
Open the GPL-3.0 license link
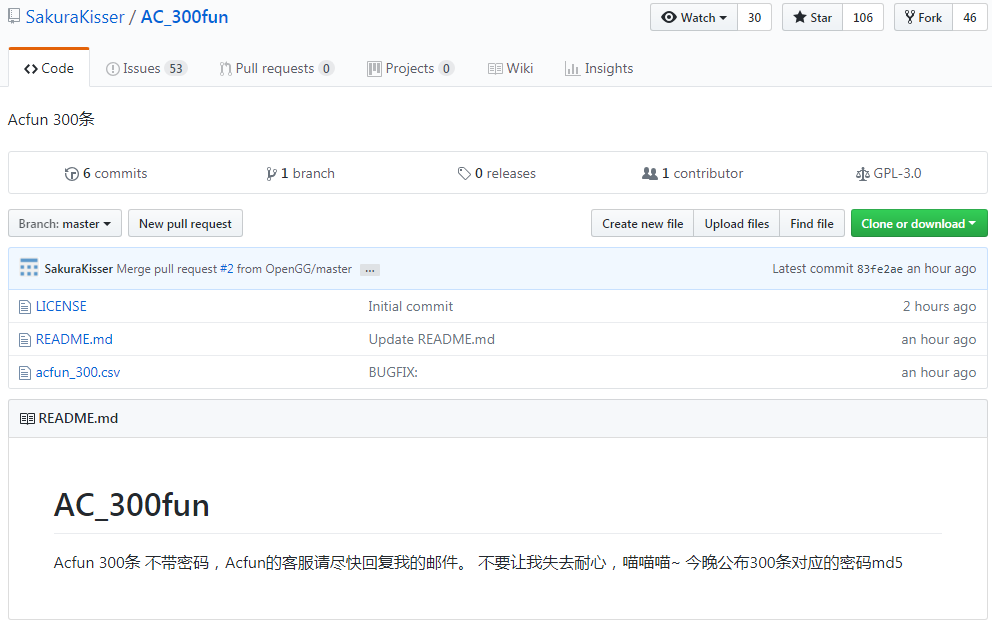pyautogui.click(x=889, y=173)
